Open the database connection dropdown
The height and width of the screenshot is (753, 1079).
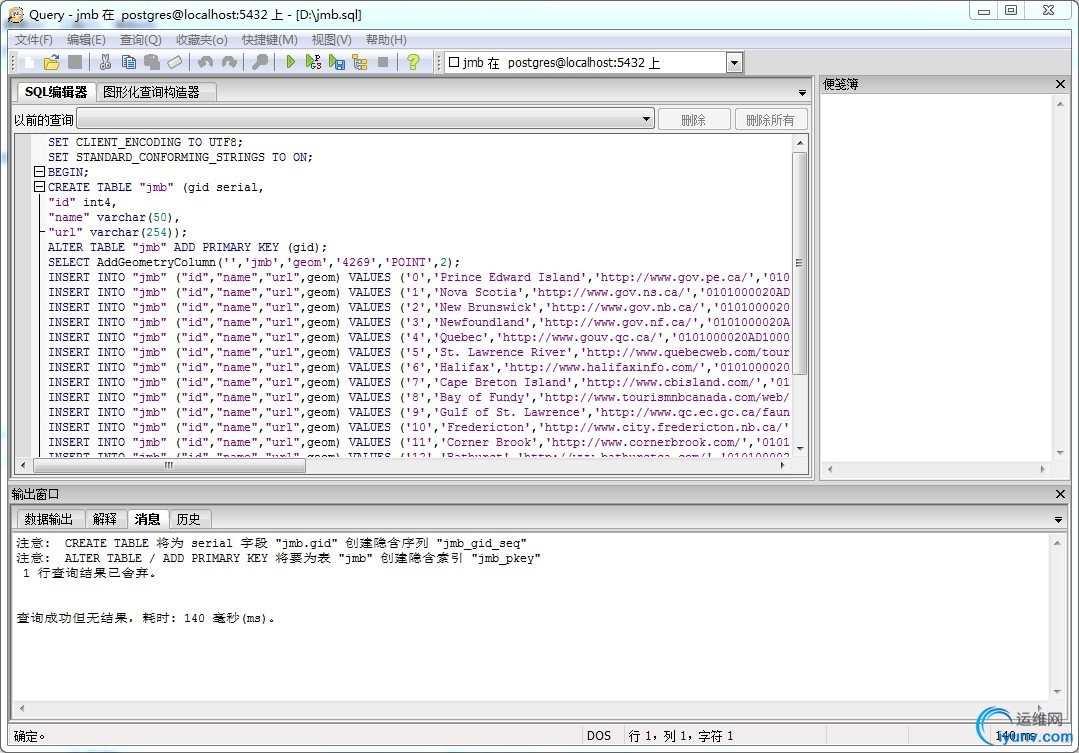pos(734,63)
